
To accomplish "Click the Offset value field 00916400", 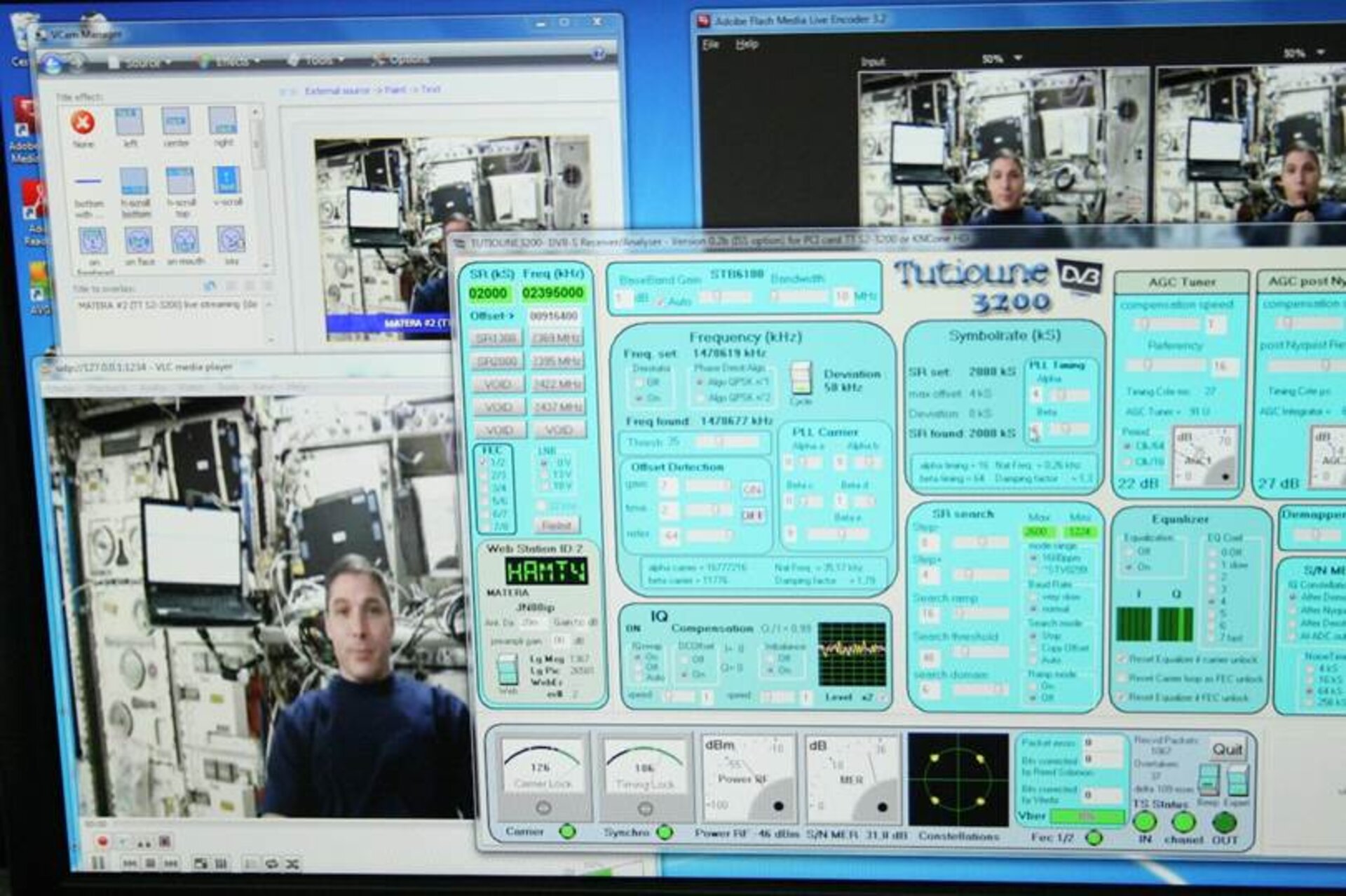I will pyautogui.click(x=554, y=316).
